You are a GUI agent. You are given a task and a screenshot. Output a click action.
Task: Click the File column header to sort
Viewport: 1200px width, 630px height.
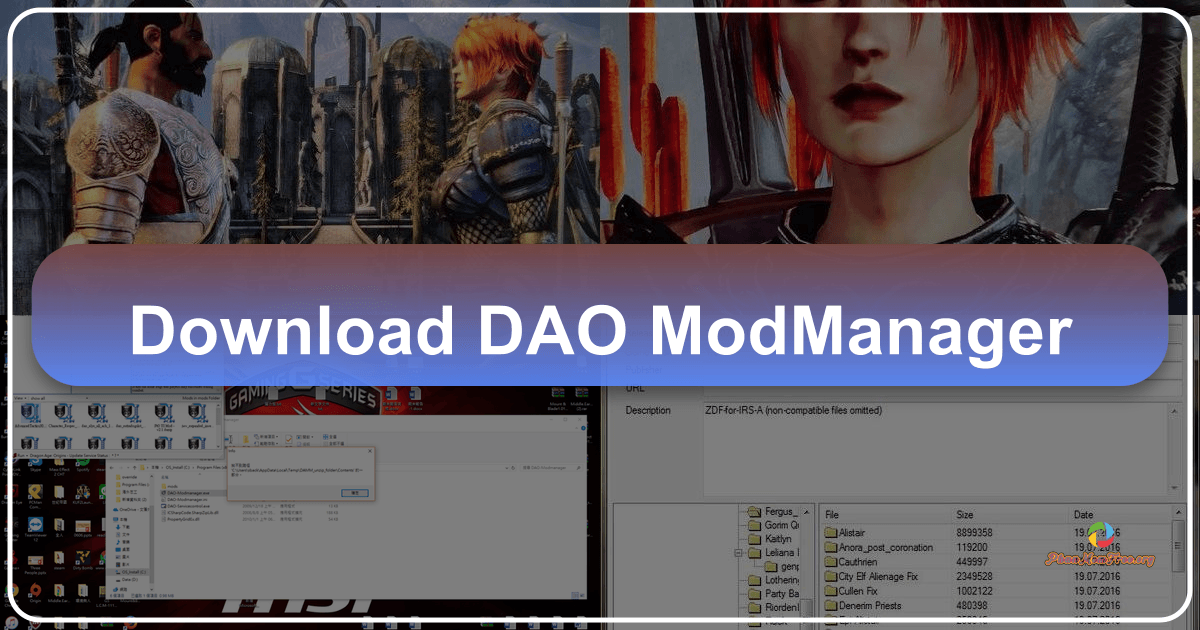pyautogui.click(x=832, y=515)
